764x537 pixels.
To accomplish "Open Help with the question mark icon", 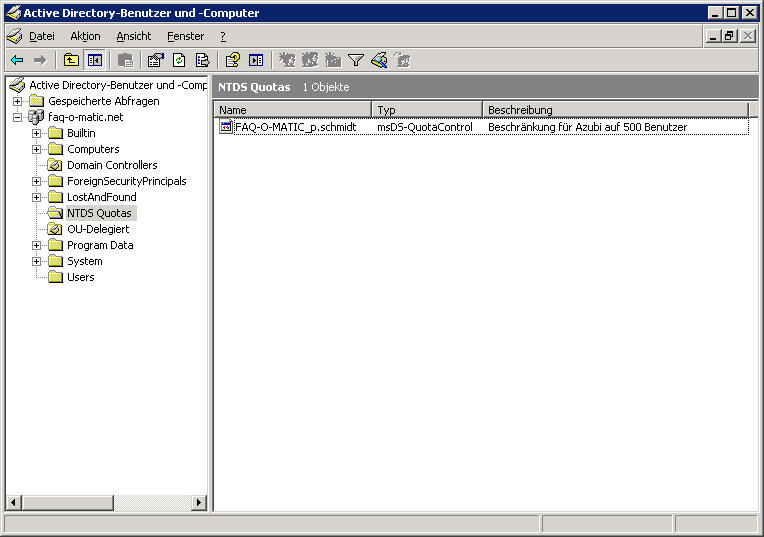I will coord(232,60).
